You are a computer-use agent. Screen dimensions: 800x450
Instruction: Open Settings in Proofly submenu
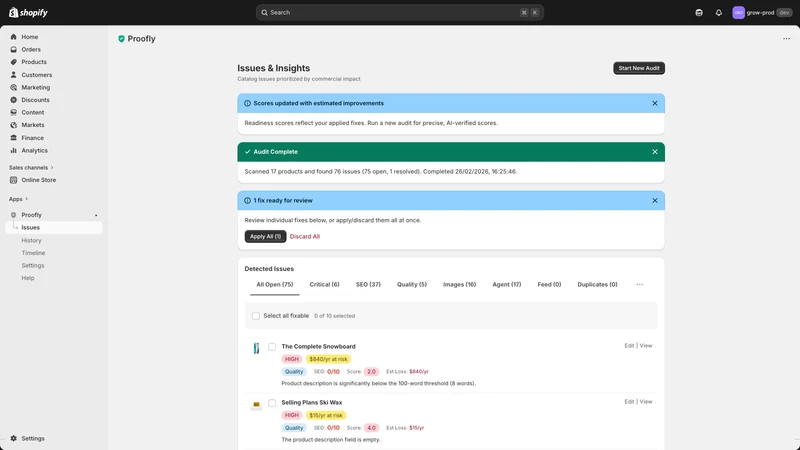pos(33,265)
